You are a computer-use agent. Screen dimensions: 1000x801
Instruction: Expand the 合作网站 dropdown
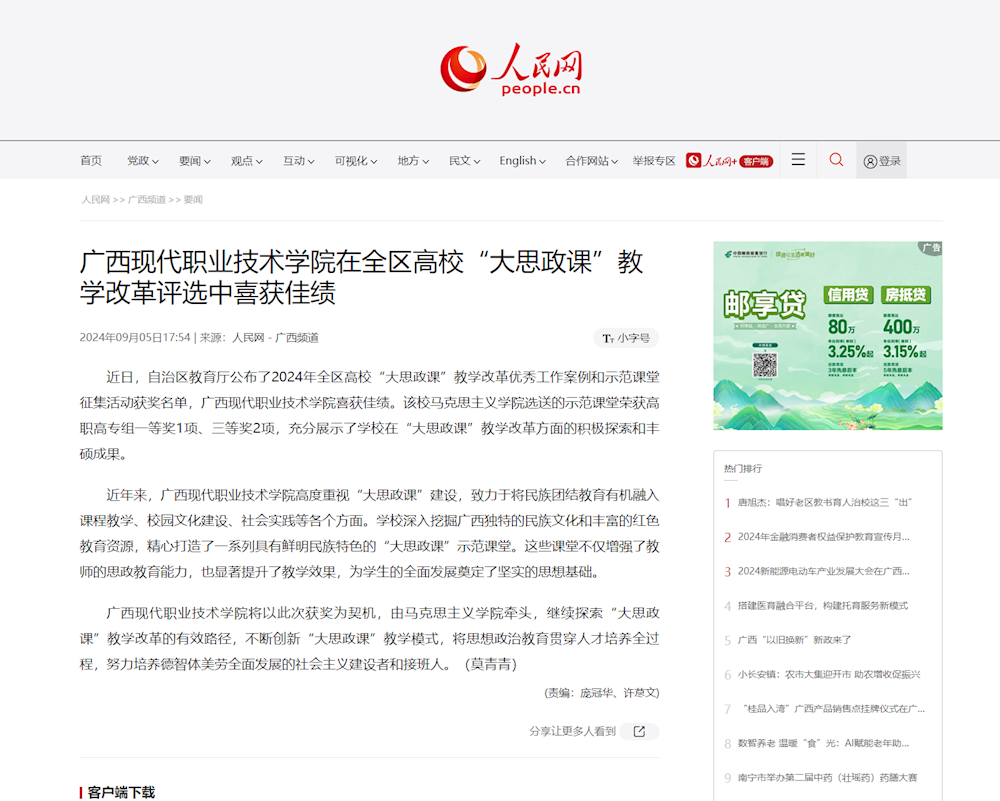tap(591, 161)
